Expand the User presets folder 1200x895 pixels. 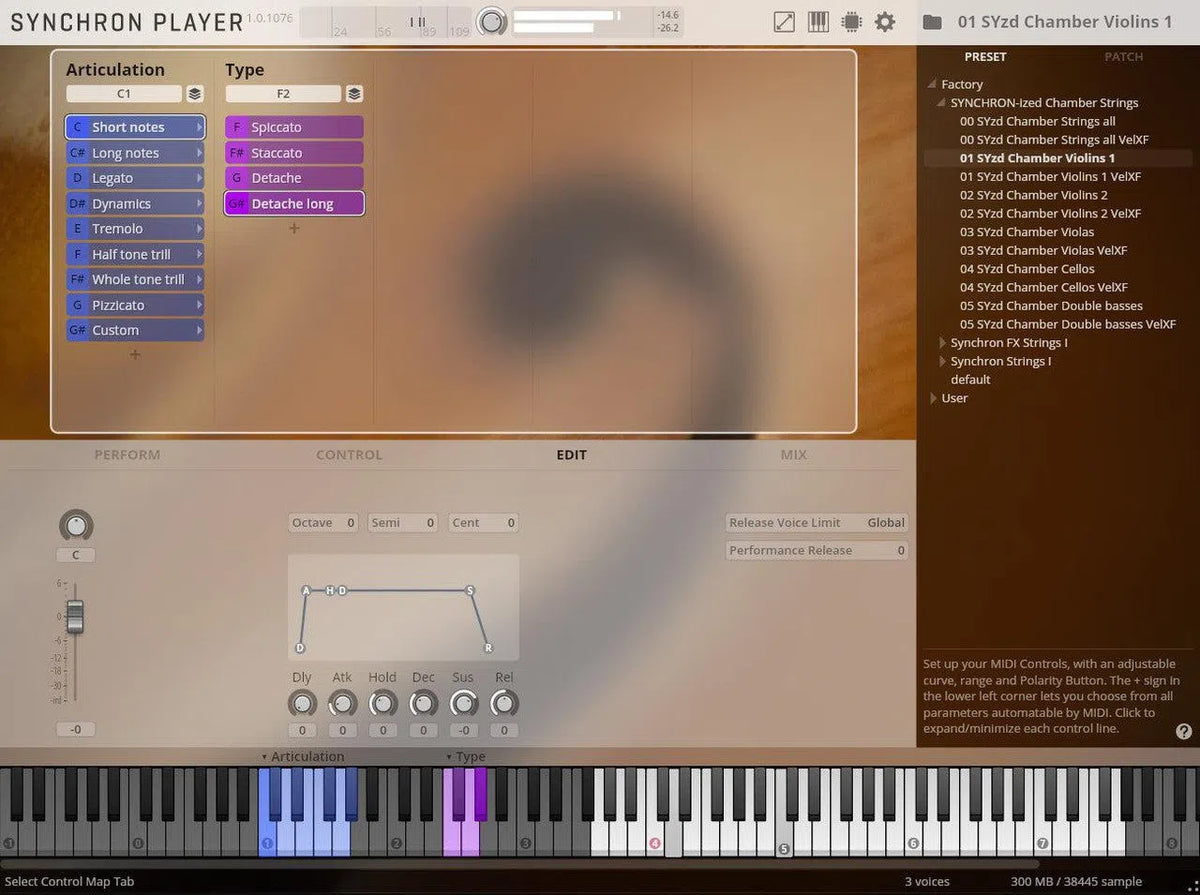pyautogui.click(x=933, y=398)
